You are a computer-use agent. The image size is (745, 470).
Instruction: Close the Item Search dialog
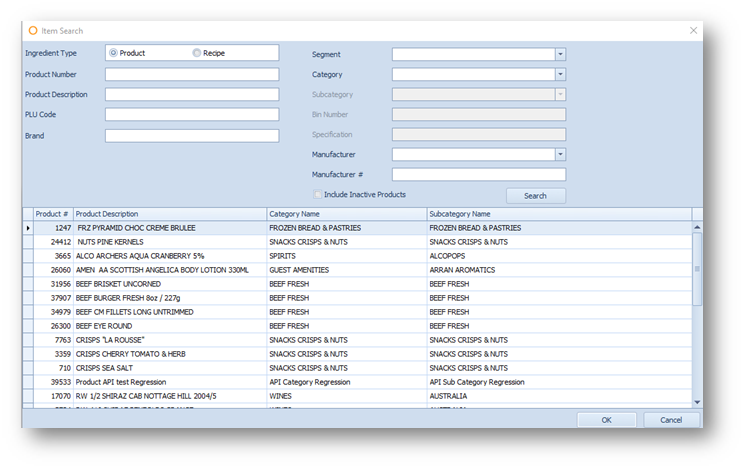(693, 30)
